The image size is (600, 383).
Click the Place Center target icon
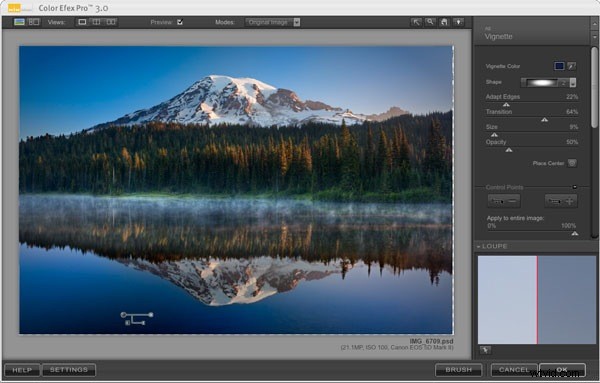click(x=572, y=163)
